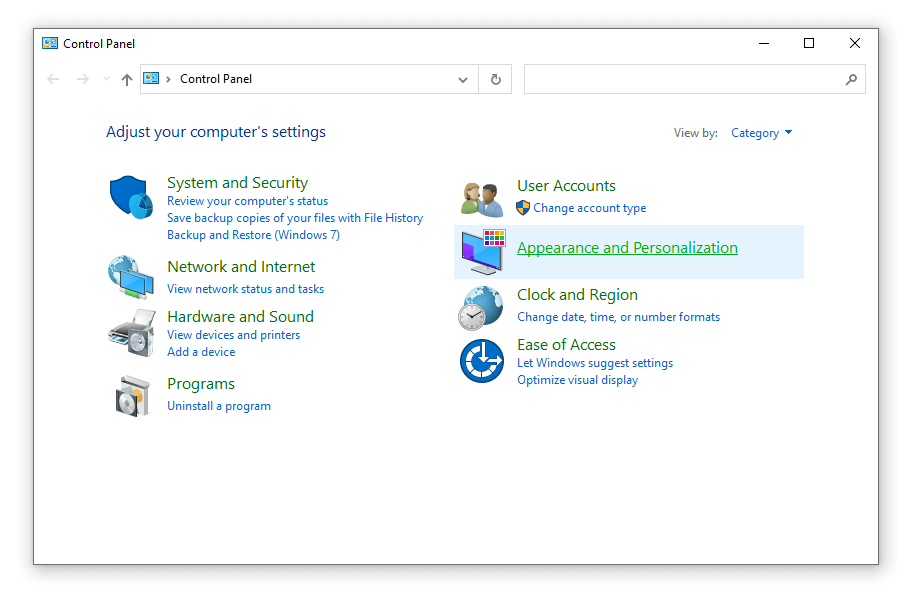Click the Hardware and Sound printer icon

(132, 333)
